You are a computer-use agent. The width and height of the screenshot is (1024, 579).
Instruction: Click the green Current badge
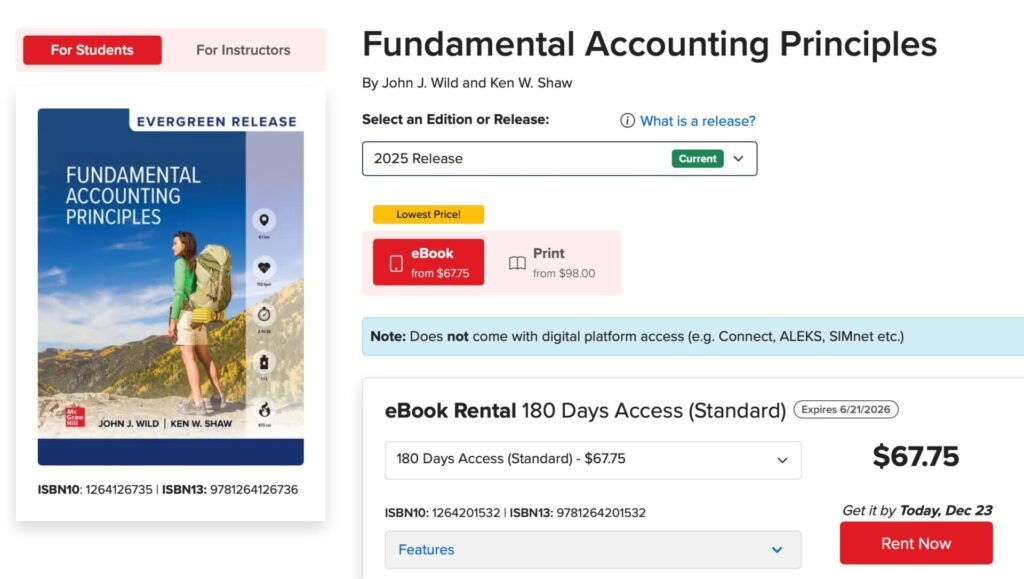click(697, 159)
